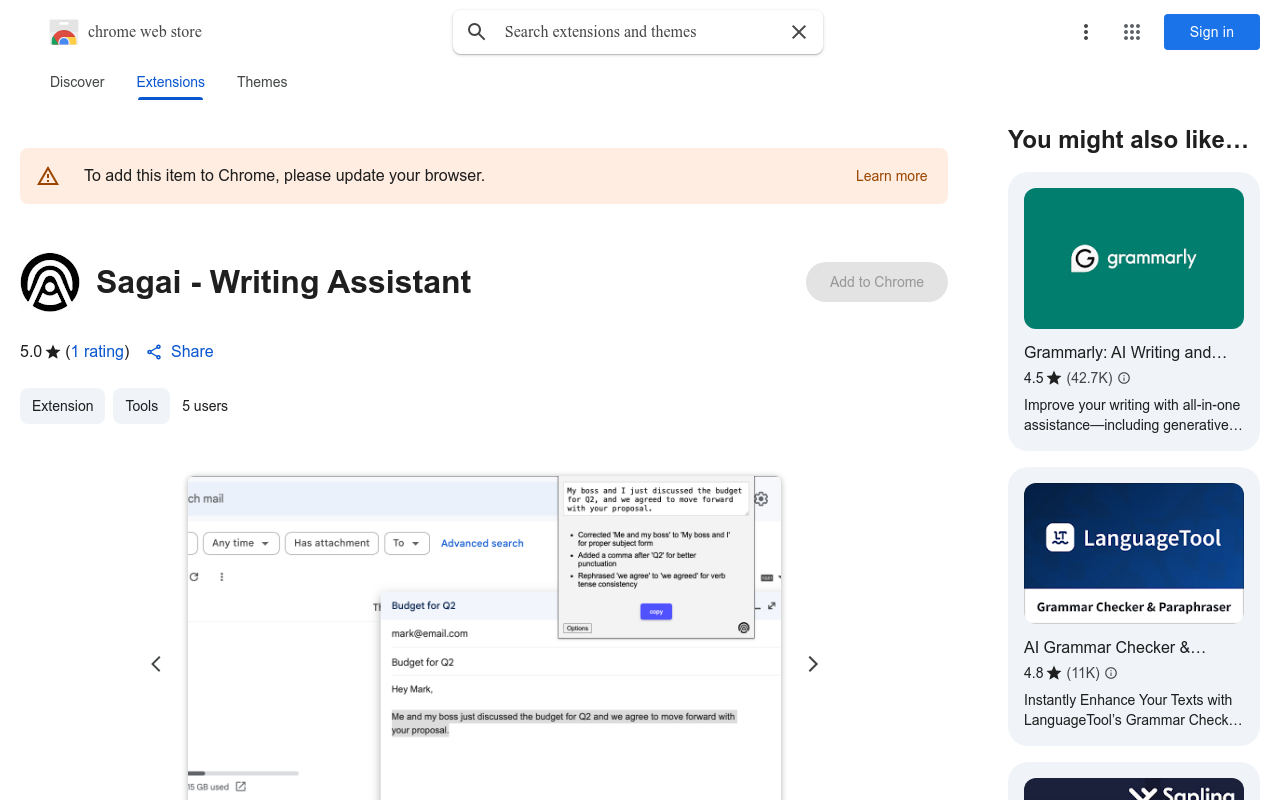Screen dimensions: 1280x800
Task: Click info icon next to Grammarly 42.7K rating
Action: pos(1124,378)
